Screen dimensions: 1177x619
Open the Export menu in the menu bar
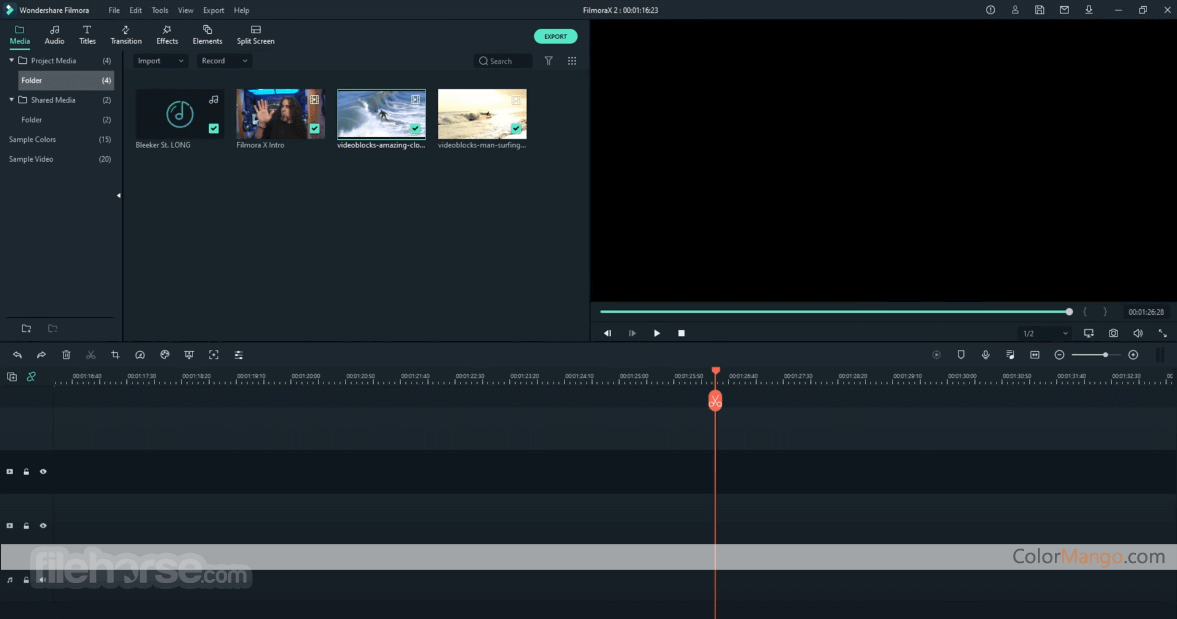213,10
